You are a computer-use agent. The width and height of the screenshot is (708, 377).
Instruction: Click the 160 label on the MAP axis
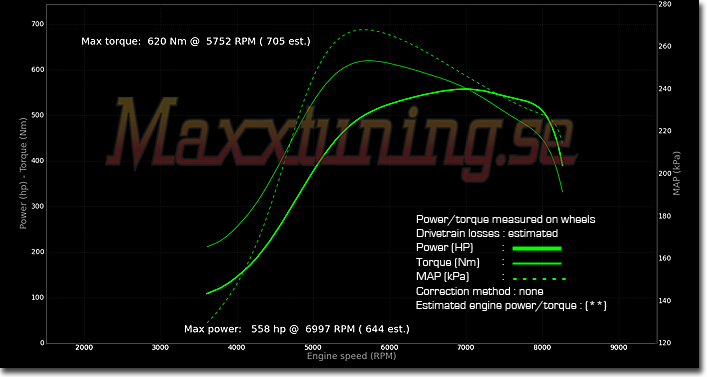(665, 258)
